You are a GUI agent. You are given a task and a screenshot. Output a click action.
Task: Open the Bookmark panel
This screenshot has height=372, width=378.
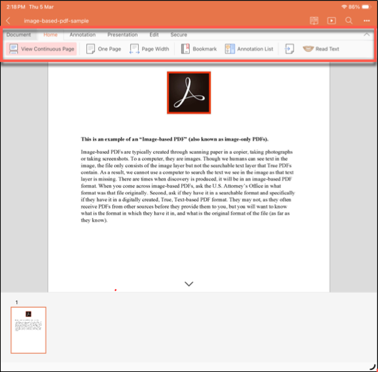coord(199,49)
